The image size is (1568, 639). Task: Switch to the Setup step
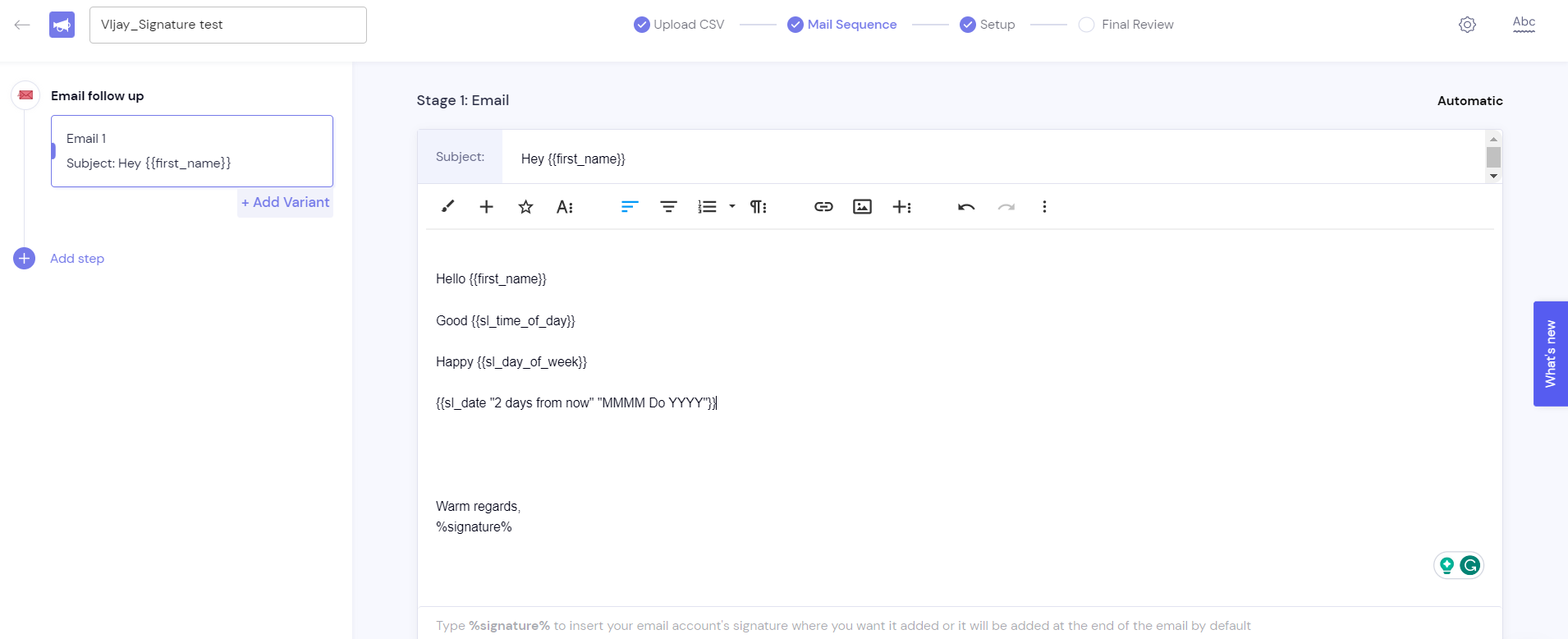click(988, 25)
